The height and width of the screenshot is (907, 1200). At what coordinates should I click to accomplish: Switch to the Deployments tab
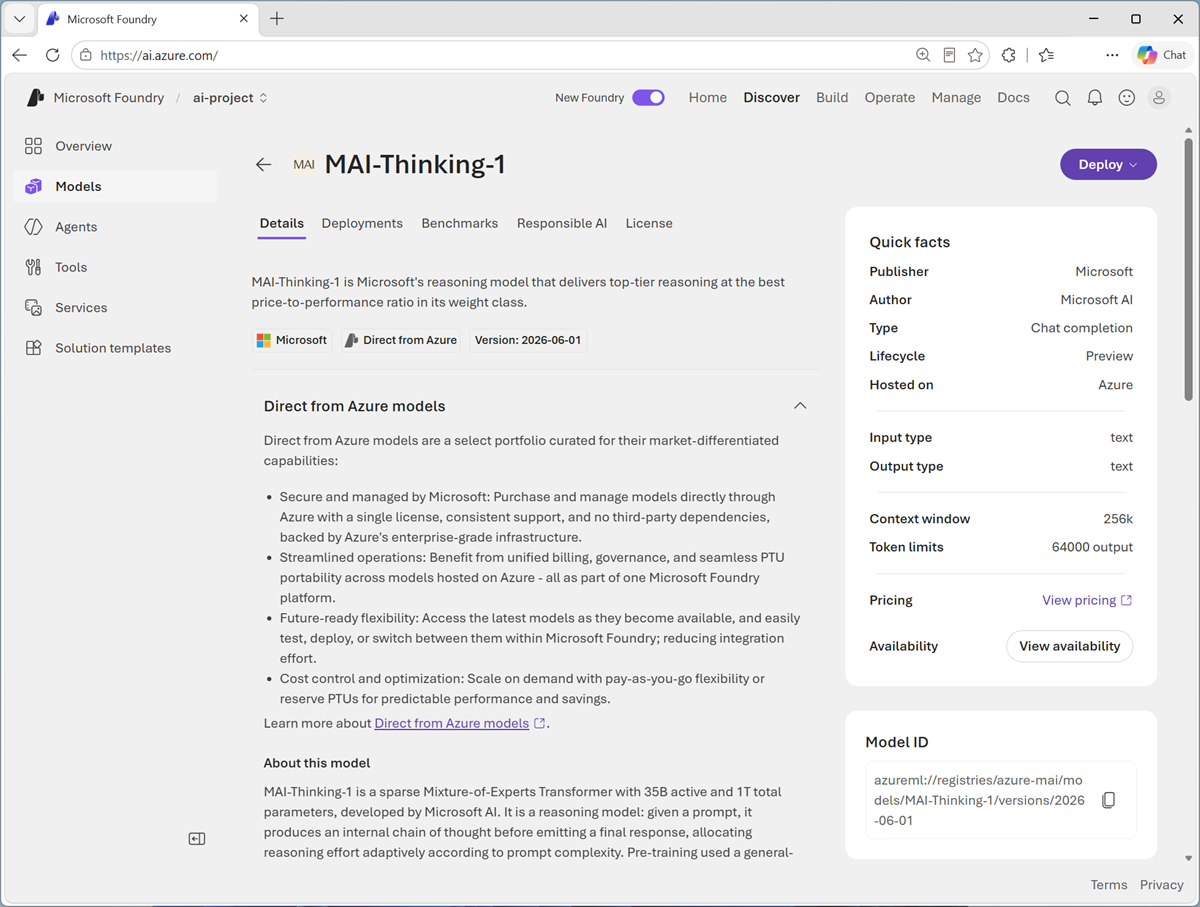pyautogui.click(x=362, y=223)
